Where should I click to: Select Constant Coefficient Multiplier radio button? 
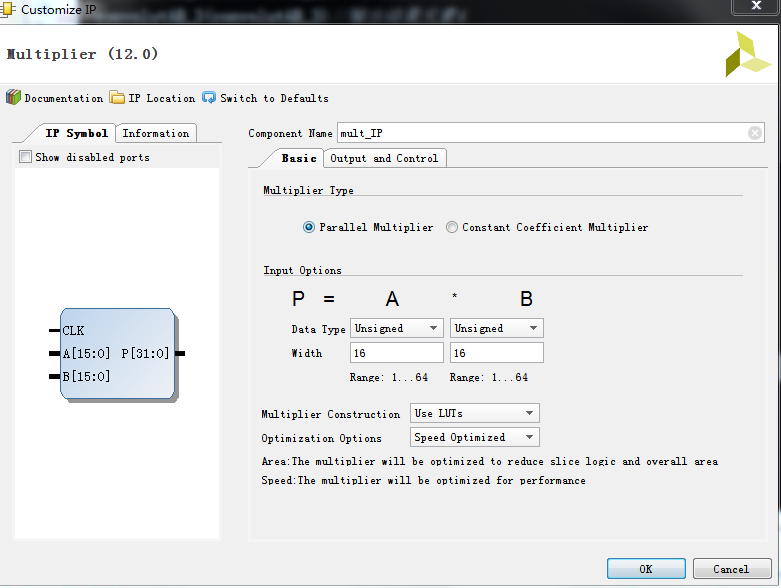pos(452,227)
